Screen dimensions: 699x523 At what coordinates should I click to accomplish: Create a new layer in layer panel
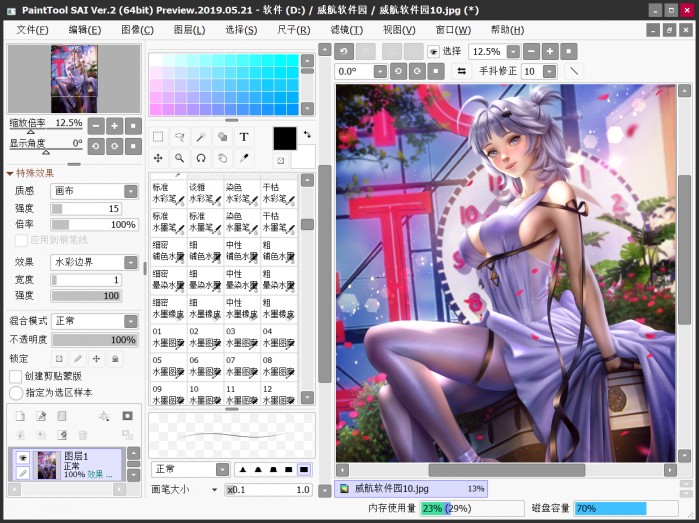(20, 416)
